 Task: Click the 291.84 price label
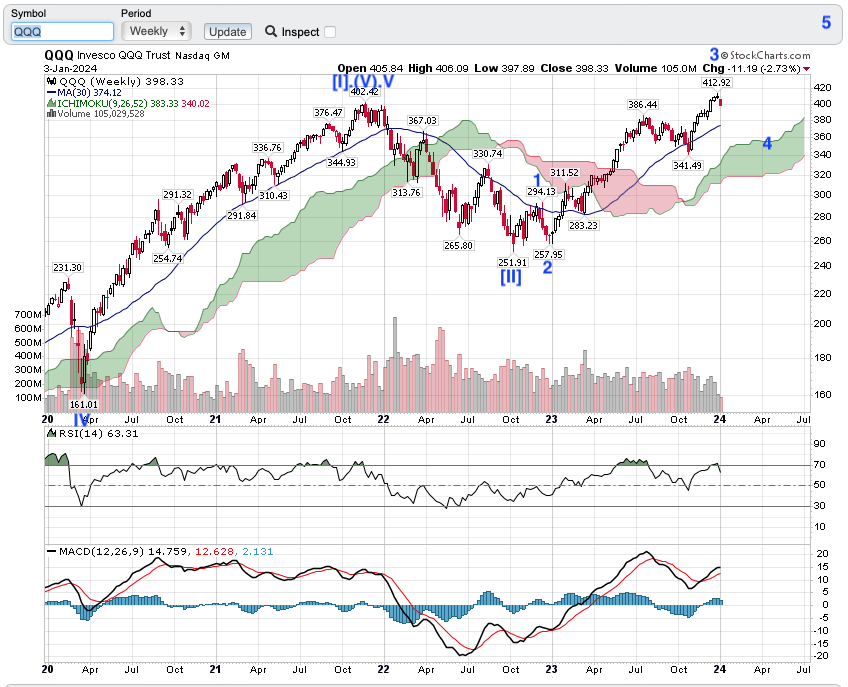242,215
